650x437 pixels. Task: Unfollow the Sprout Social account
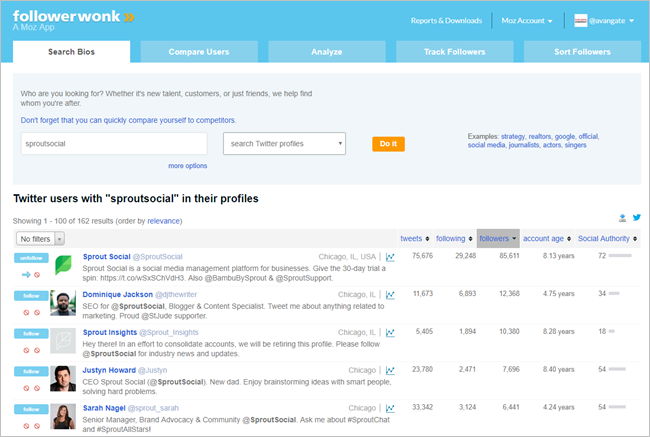click(x=31, y=258)
